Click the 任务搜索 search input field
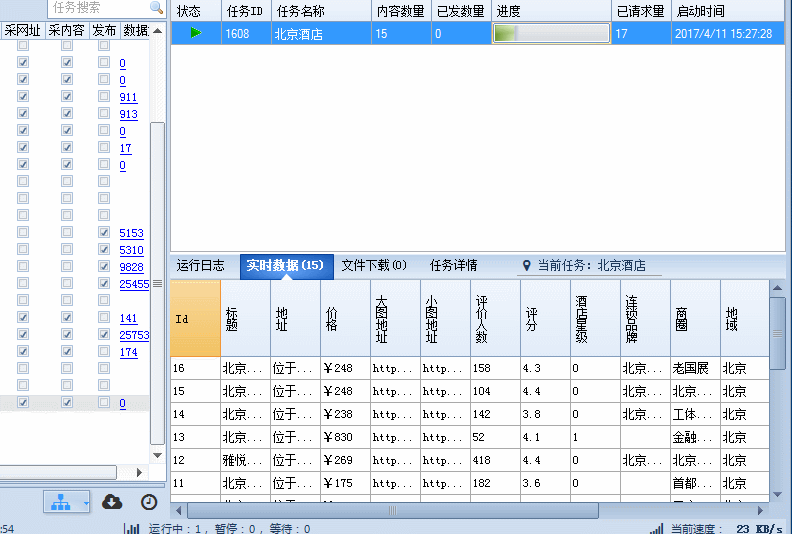The height and width of the screenshot is (534, 792). tap(98, 8)
